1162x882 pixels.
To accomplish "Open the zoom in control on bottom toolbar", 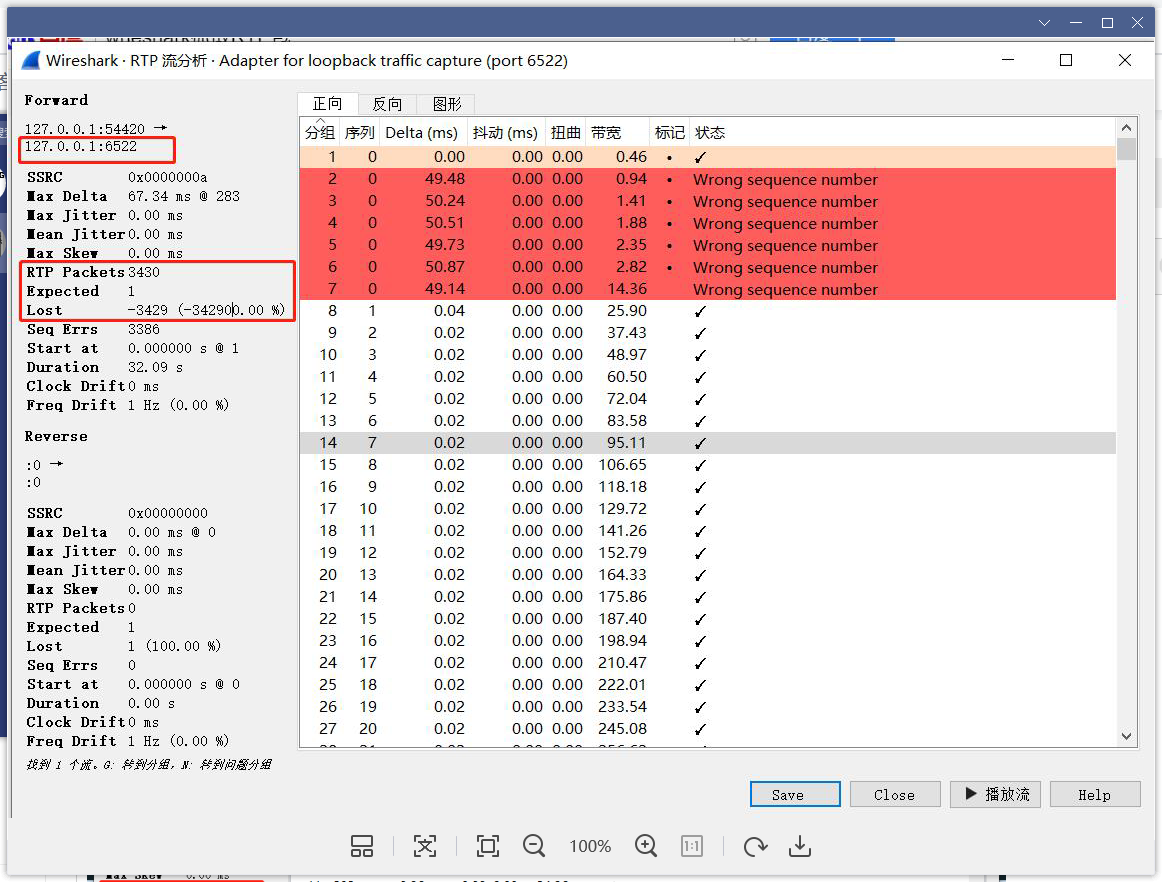I will (x=645, y=845).
